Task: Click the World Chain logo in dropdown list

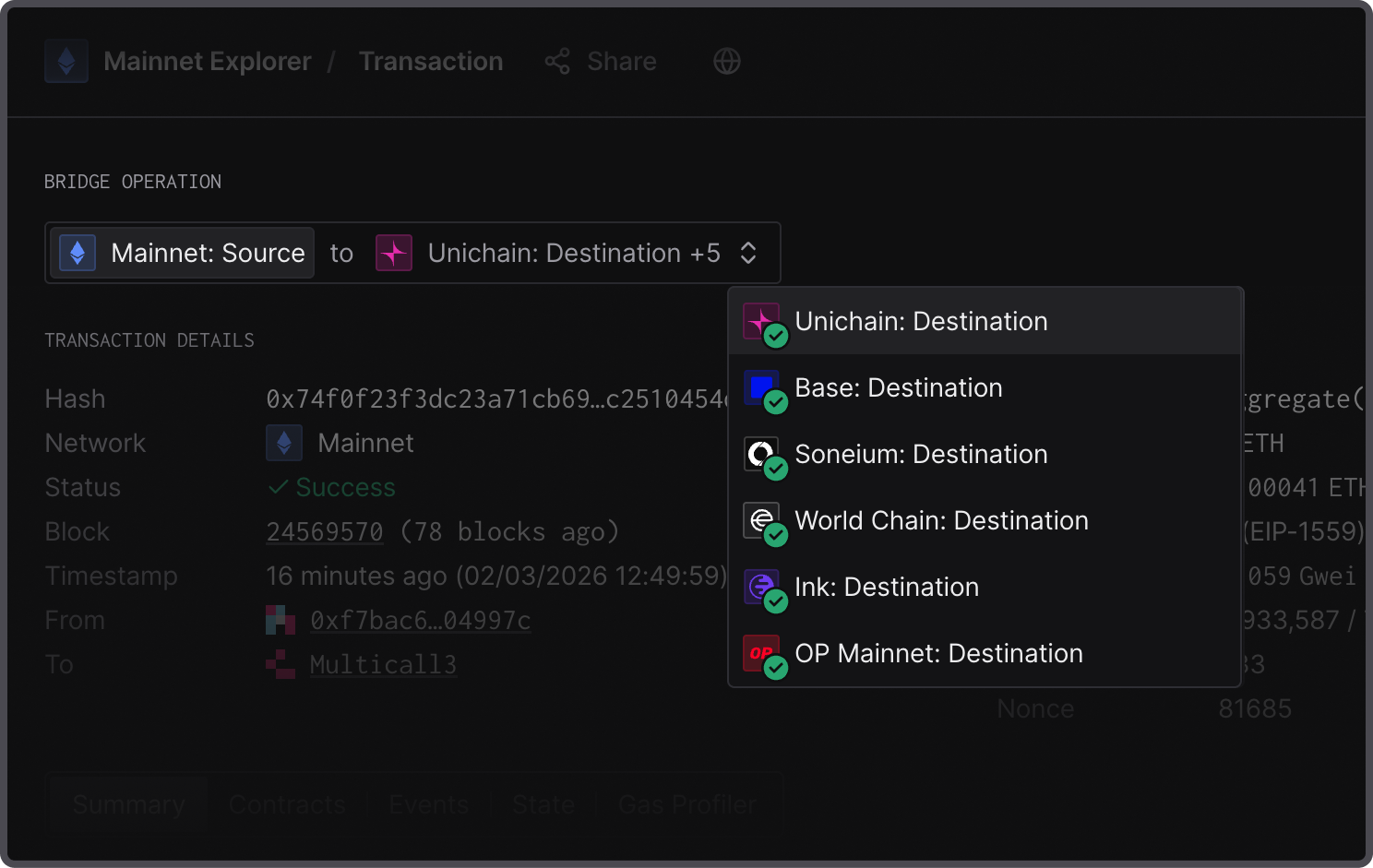Action: pos(761,520)
